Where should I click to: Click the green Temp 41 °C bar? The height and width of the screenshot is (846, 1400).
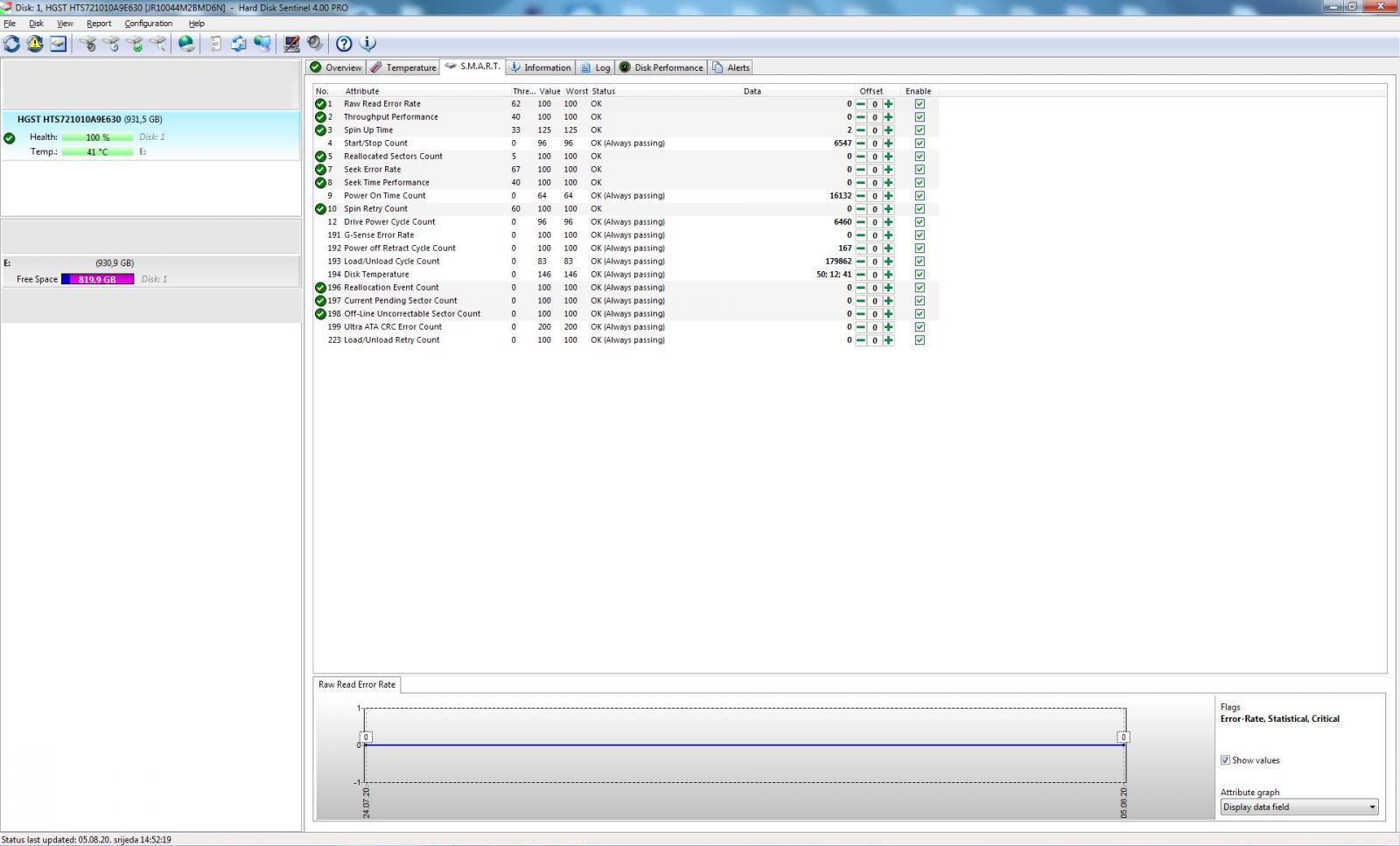(98, 152)
